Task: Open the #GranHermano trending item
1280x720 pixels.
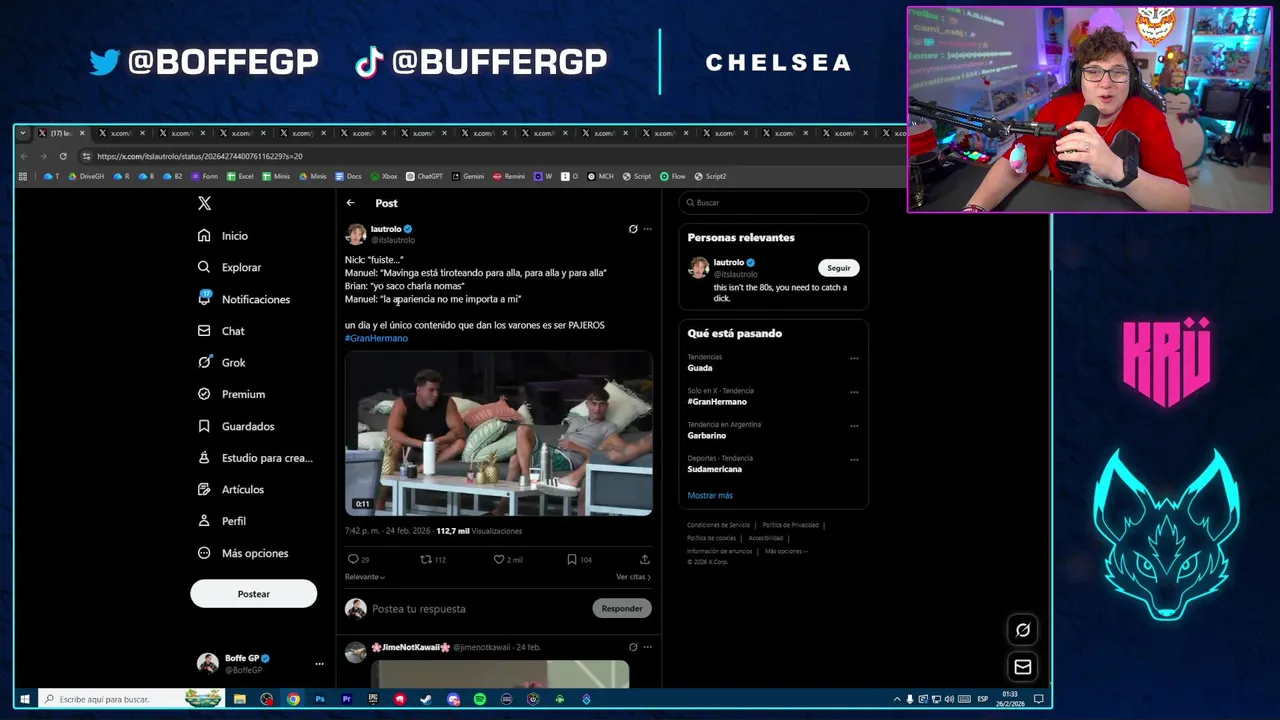Action: click(x=717, y=402)
